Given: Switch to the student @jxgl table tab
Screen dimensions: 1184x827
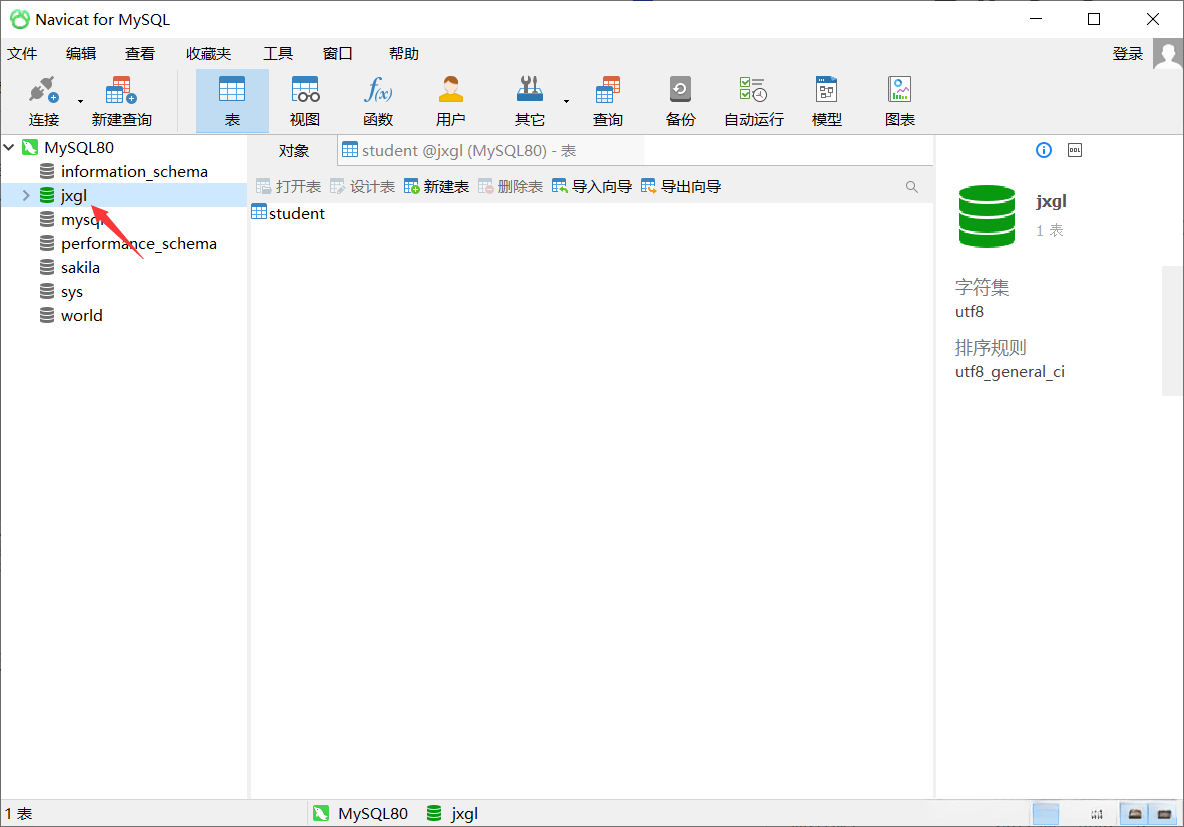Looking at the screenshot, I should coord(459,150).
